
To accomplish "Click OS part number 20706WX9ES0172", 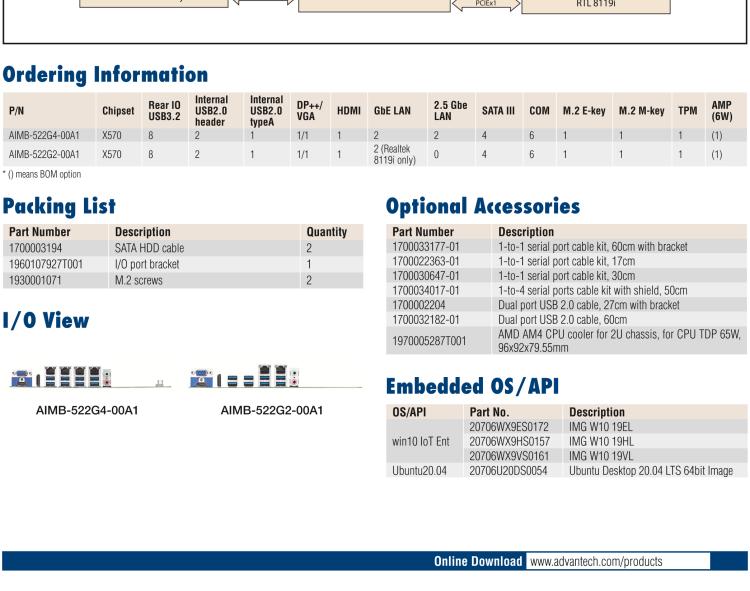I will [x=509, y=427].
